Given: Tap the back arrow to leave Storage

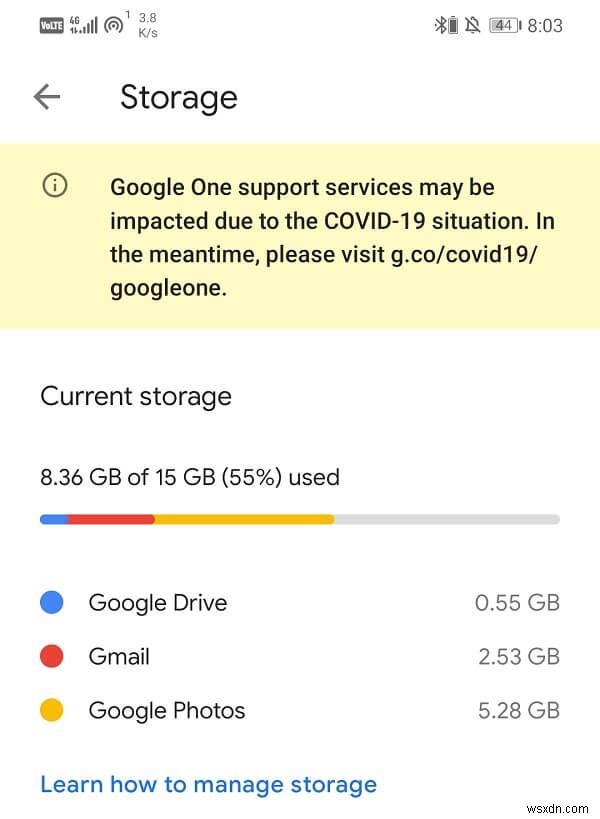Looking at the screenshot, I should [47, 96].
